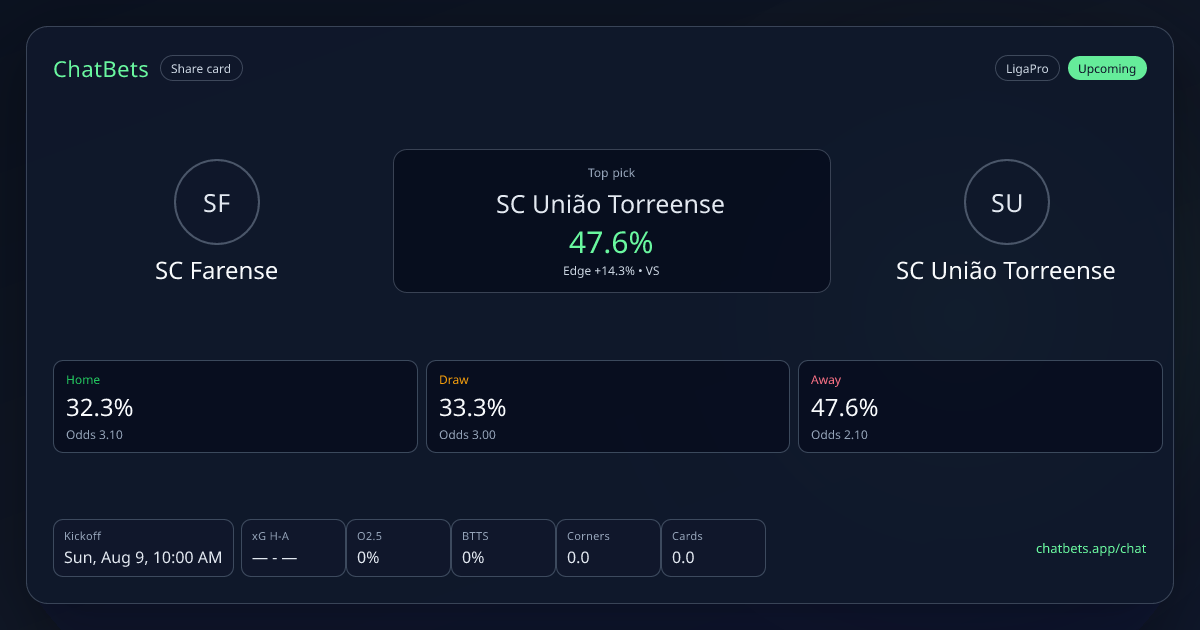Select the LigaPro league tag
This screenshot has height=630, width=1200.
pyautogui.click(x=1027, y=69)
